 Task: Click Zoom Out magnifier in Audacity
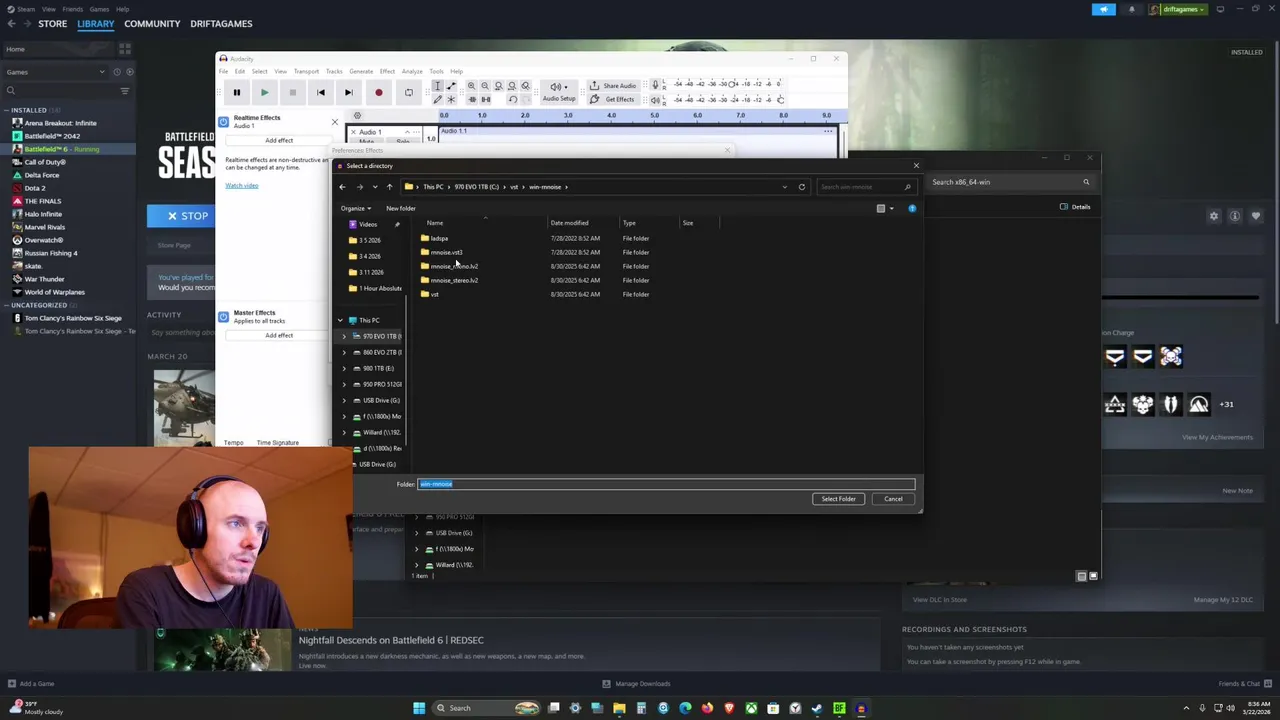coord(485,86)
